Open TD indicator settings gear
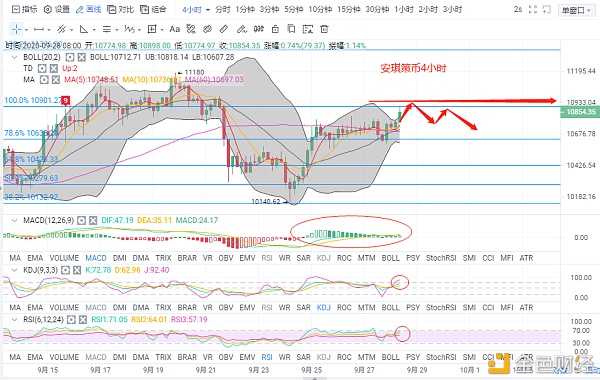Viewport: 600px width, 380px height. point(42,68)
